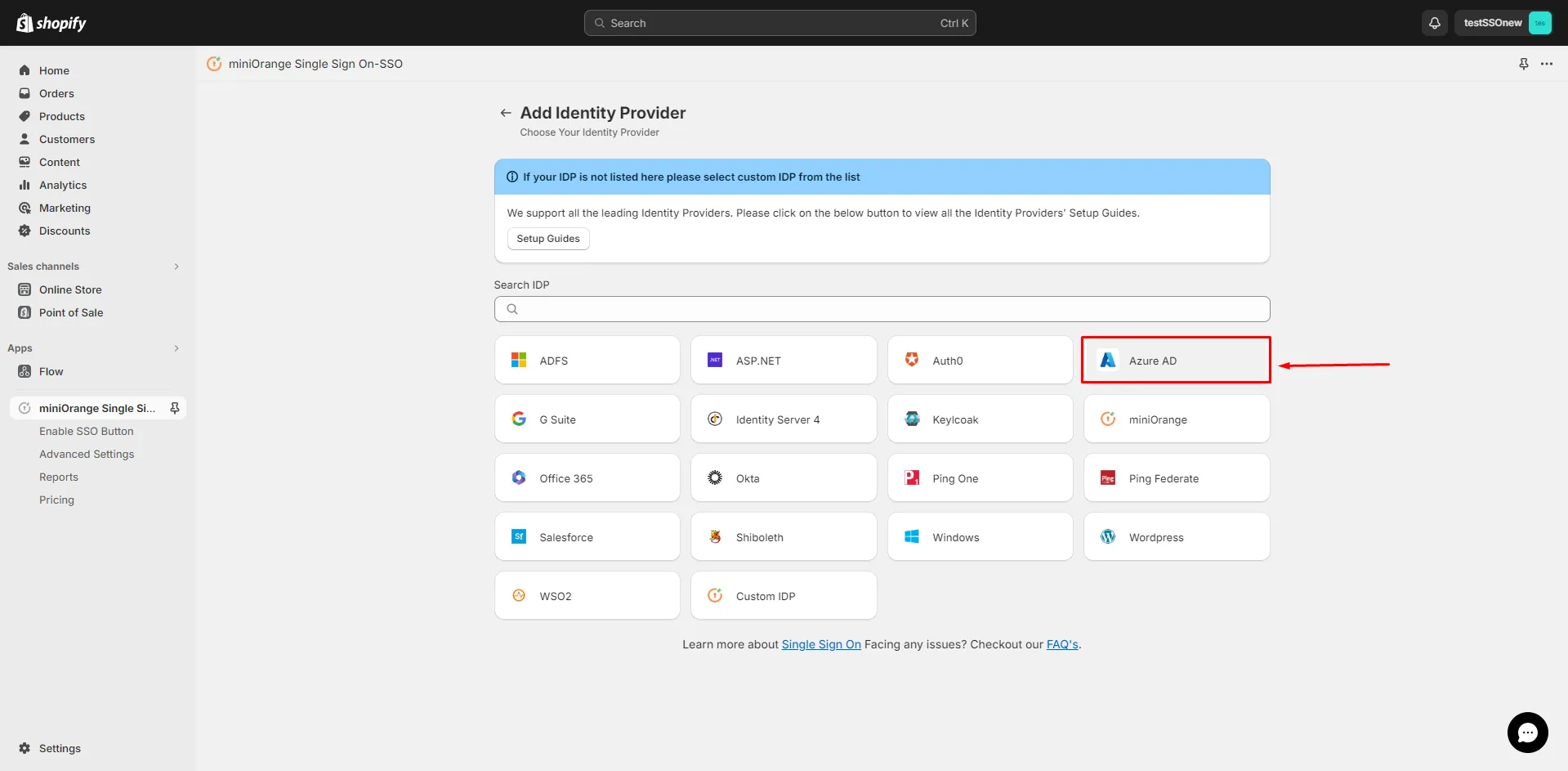Pick the Keylcoak provider card

(980, 419)
